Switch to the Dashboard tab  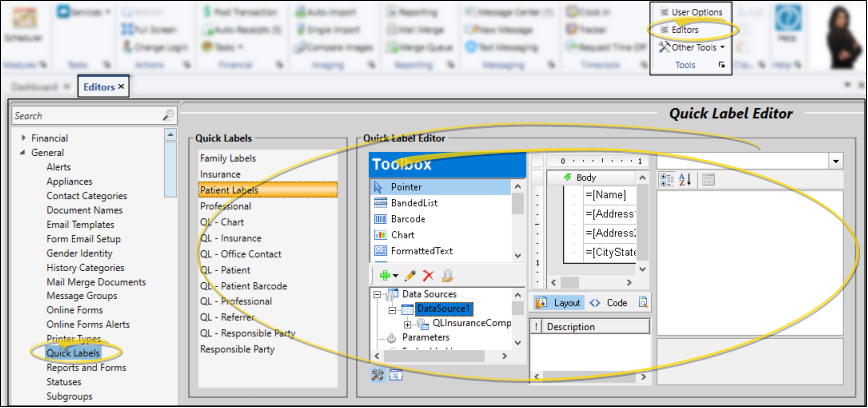click(x=34, y=88)
